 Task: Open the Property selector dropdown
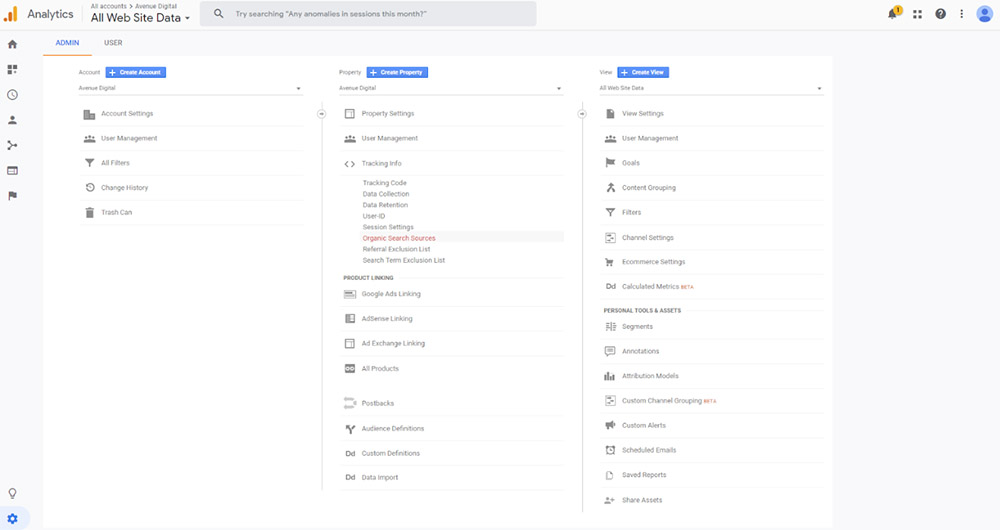450,88
